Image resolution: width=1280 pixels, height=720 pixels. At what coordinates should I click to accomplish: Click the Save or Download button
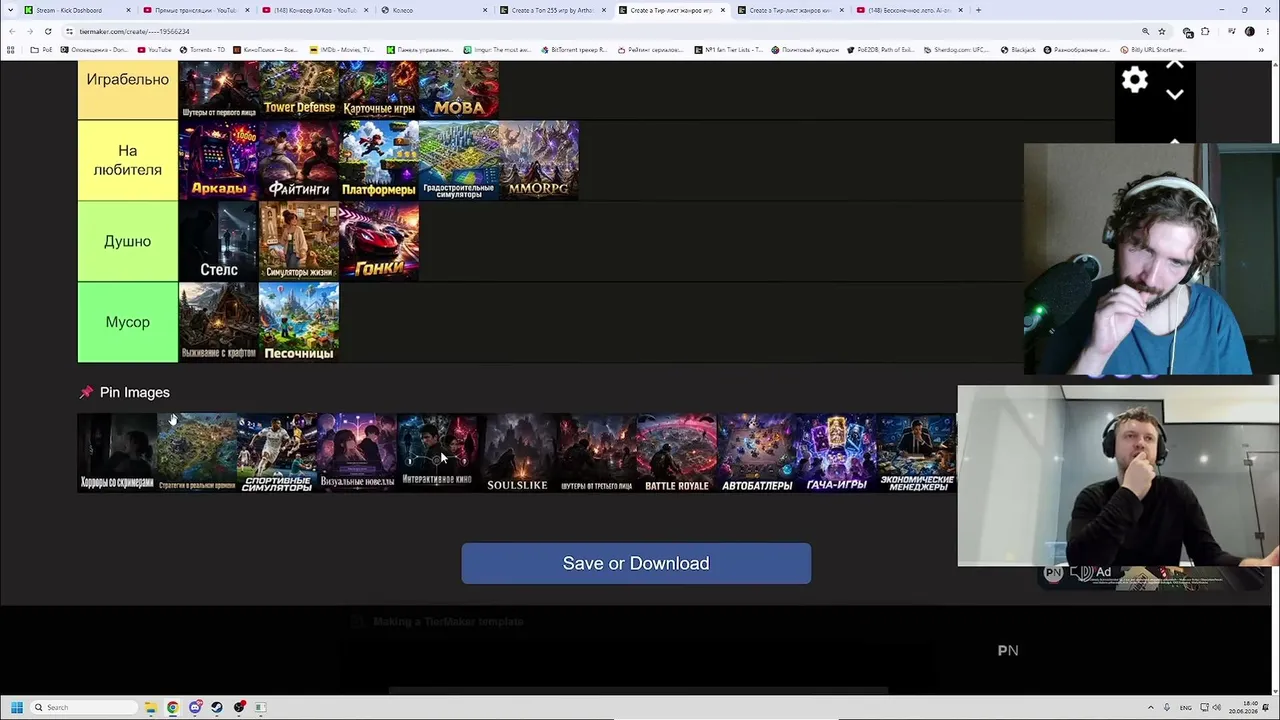pos(636,563)
